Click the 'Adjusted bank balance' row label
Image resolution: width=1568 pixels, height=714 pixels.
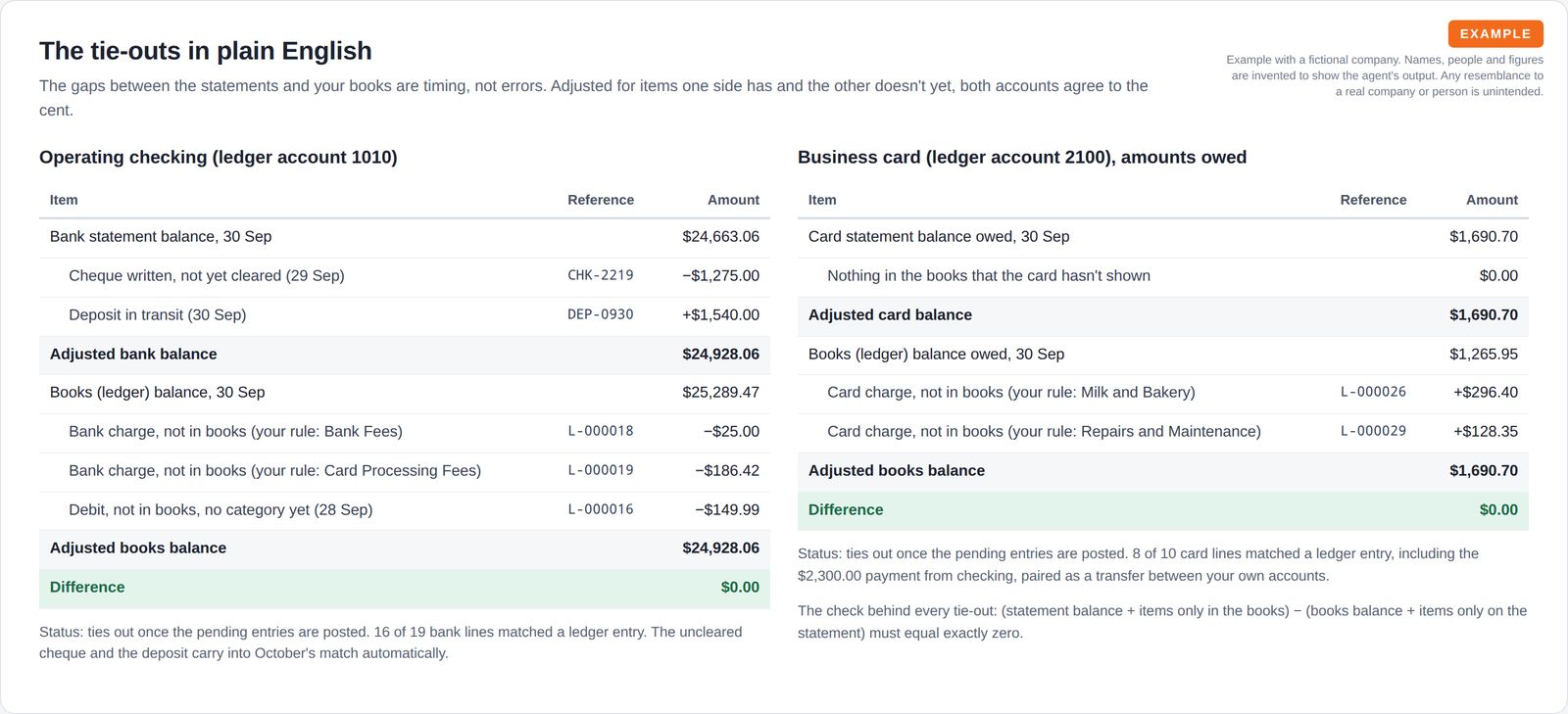[133, 354]
